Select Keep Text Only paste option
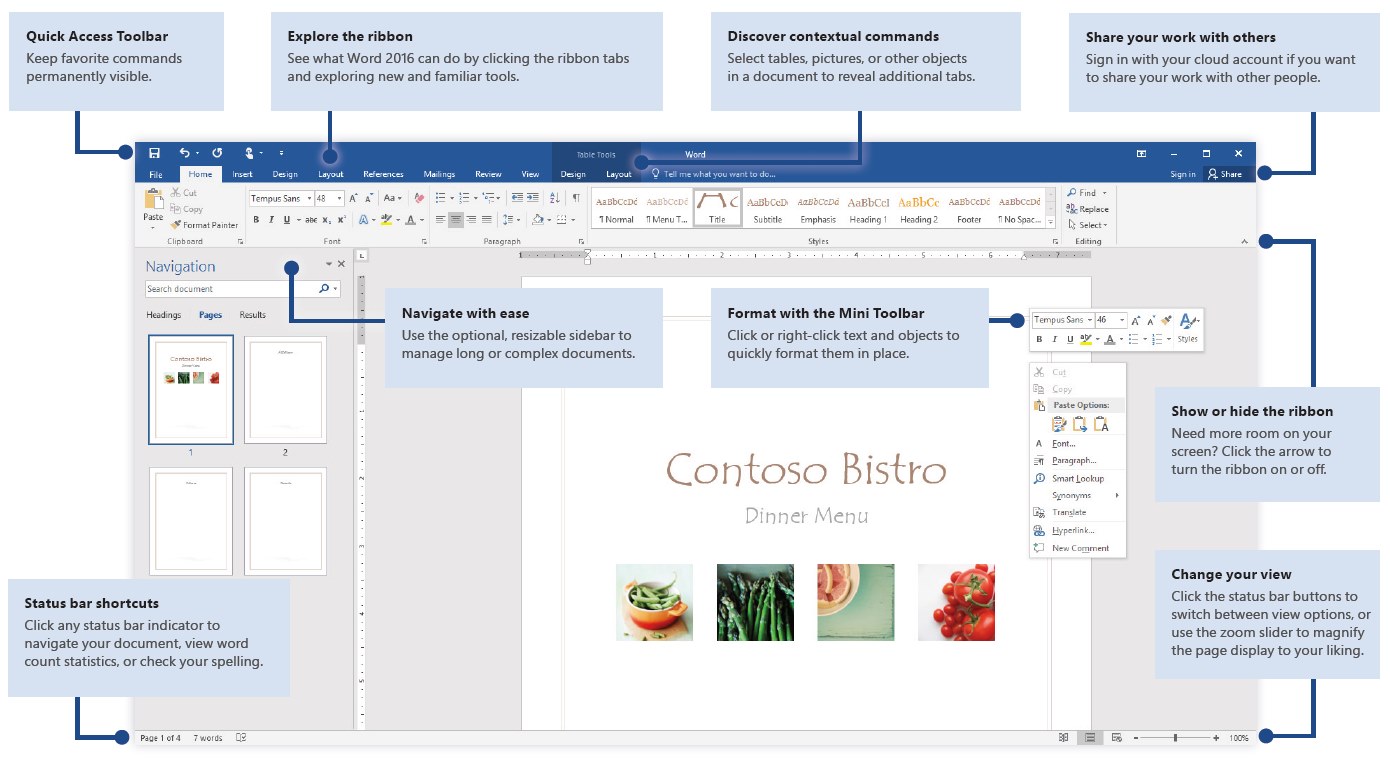1390x760 pixels. pyautogui.click(x=1101, y=425)
